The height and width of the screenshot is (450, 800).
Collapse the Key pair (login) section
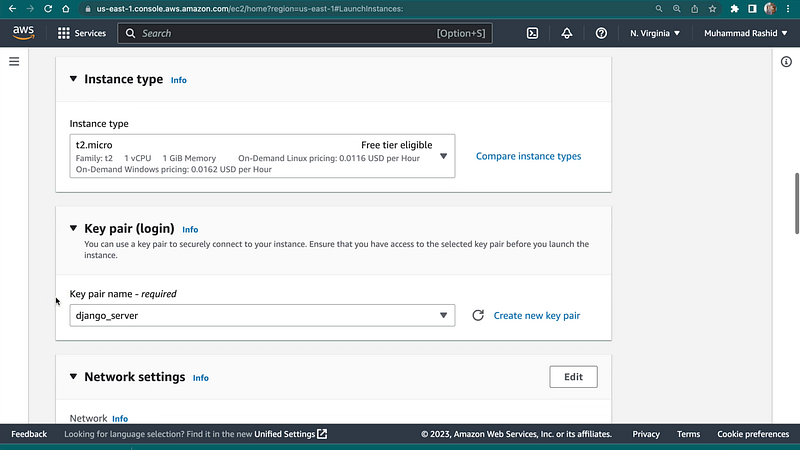[73, 228]
